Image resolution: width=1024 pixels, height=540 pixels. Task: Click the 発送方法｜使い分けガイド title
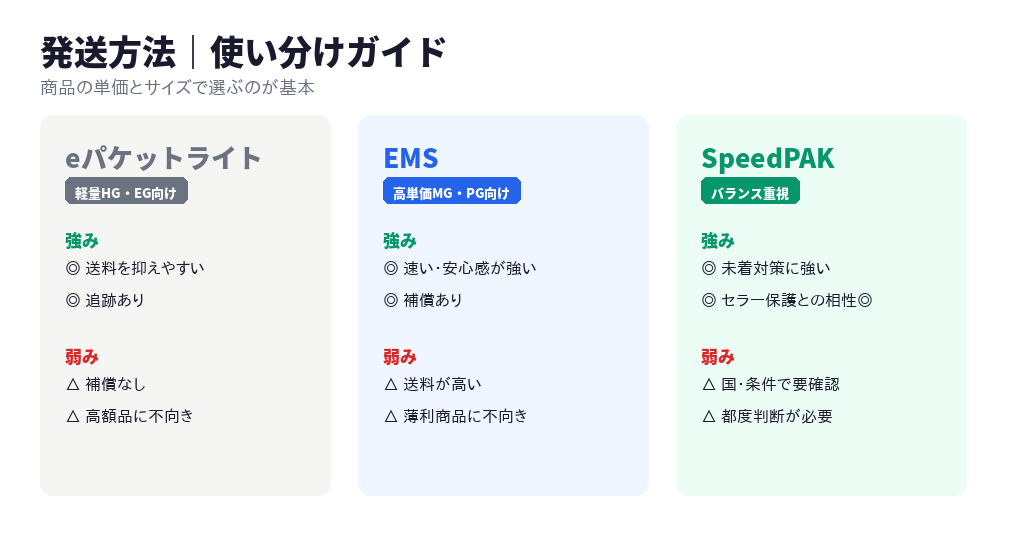(243, 52)
